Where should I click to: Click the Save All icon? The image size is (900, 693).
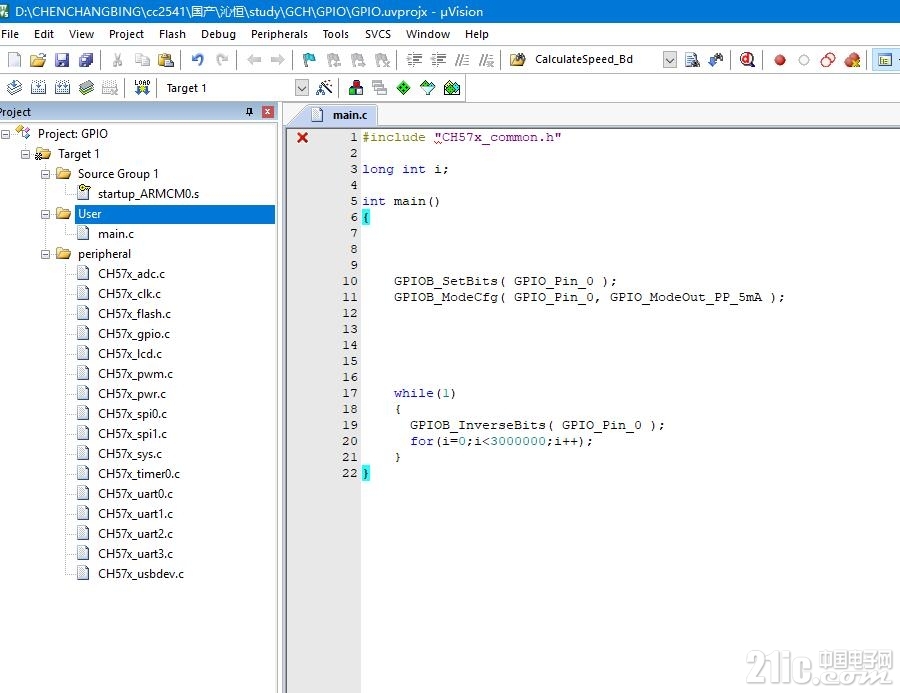[x=86, y=60]
